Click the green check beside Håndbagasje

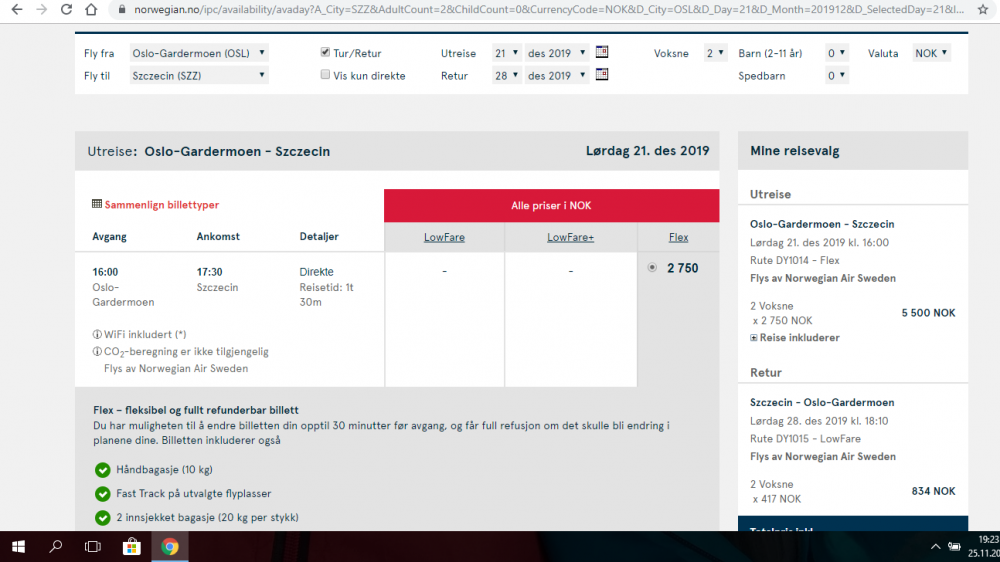coord(103,470)
